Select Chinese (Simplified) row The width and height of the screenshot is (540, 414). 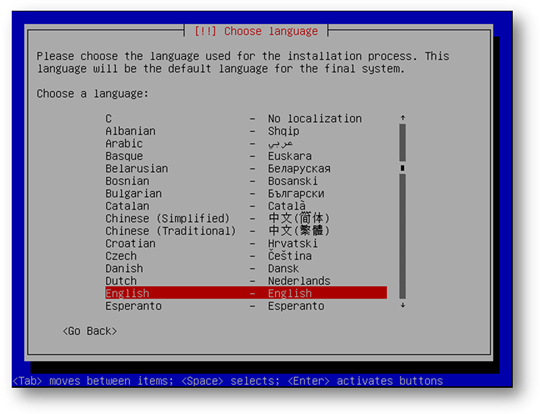click(x=246, y=218)
